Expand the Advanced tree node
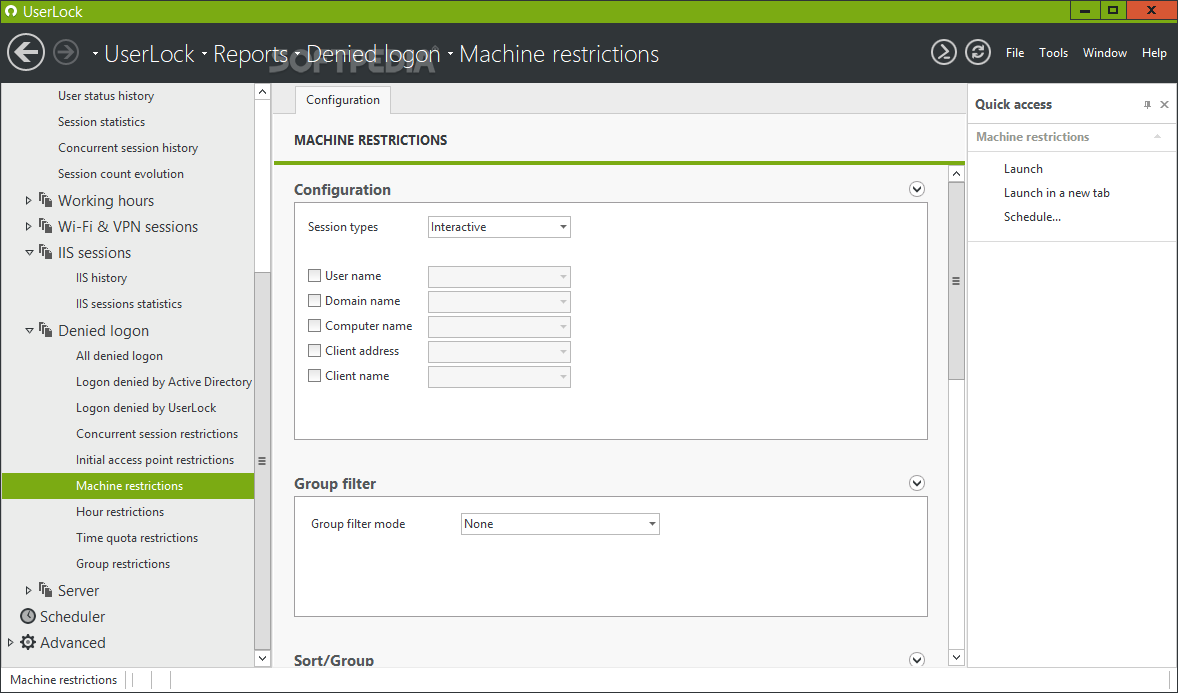Image resolution: width=1178 pixels, height=693 pixels. pyautogui.click(x=11, y=642)
